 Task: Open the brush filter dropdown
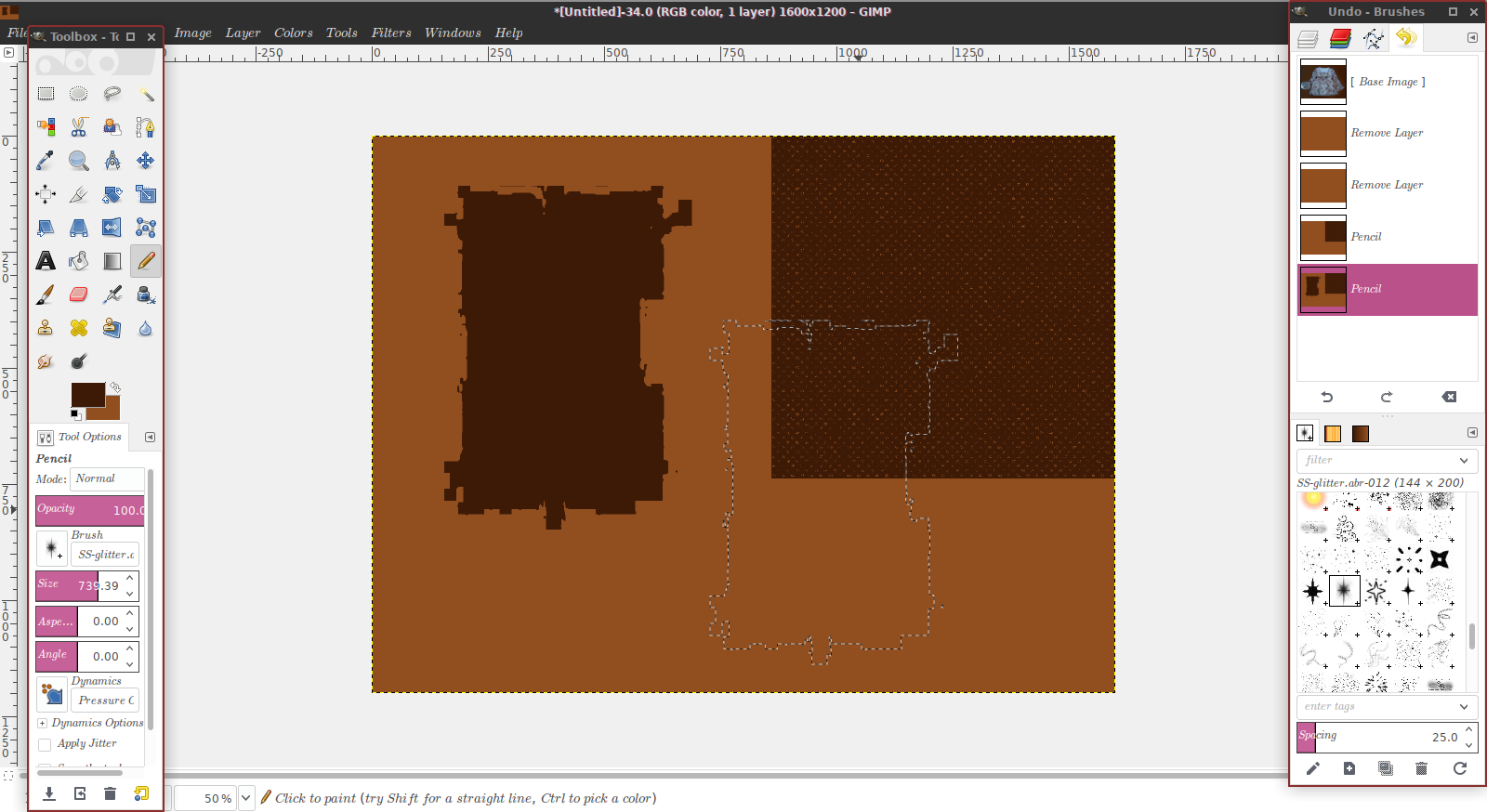(x=1464, y=461)
